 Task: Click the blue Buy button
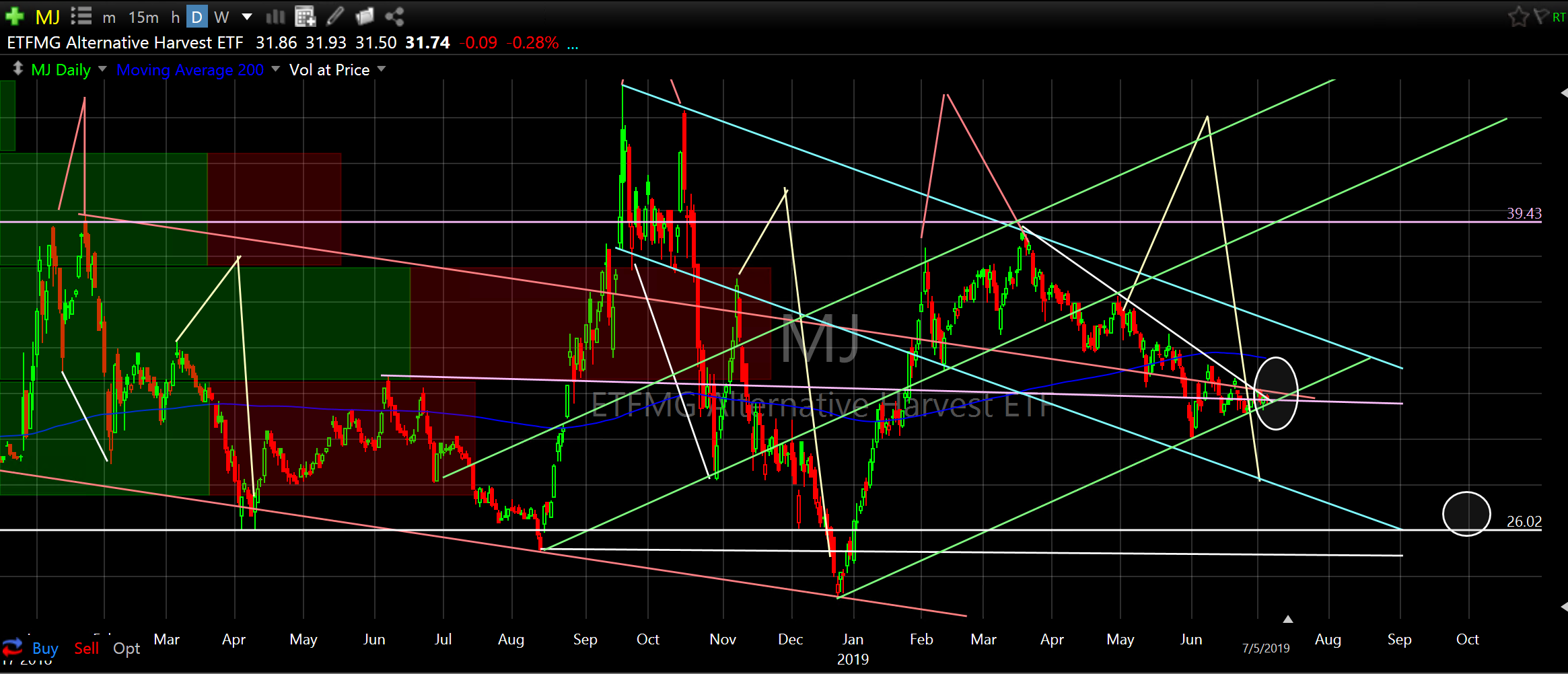pos(45,648)
